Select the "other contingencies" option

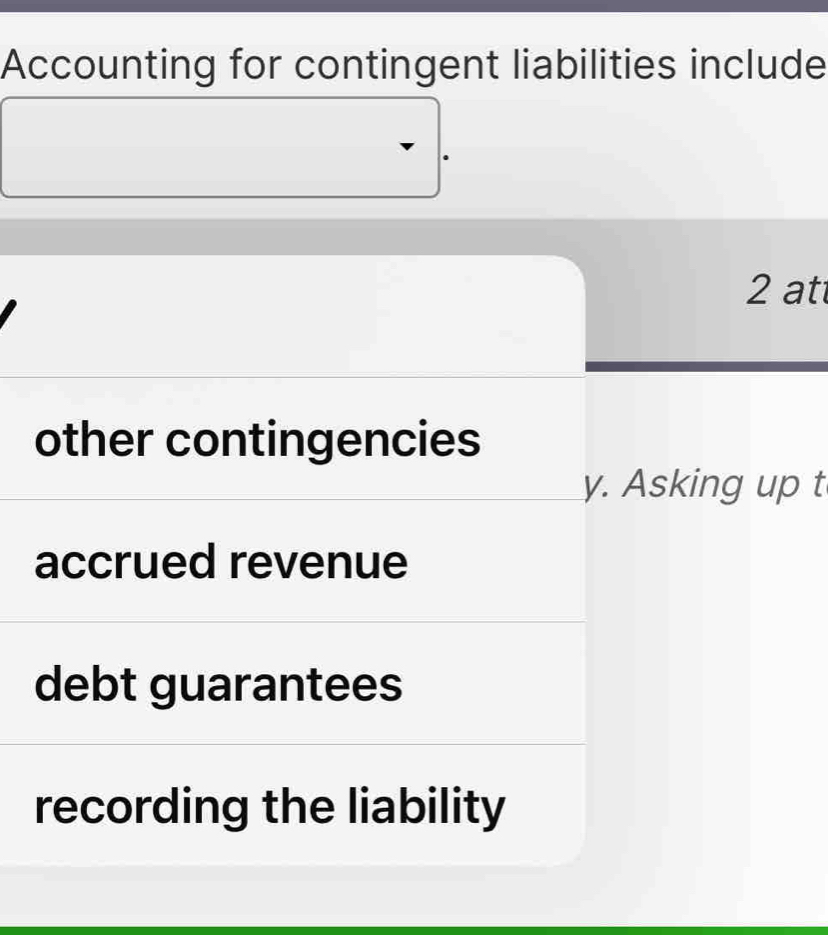click(257, 439)
